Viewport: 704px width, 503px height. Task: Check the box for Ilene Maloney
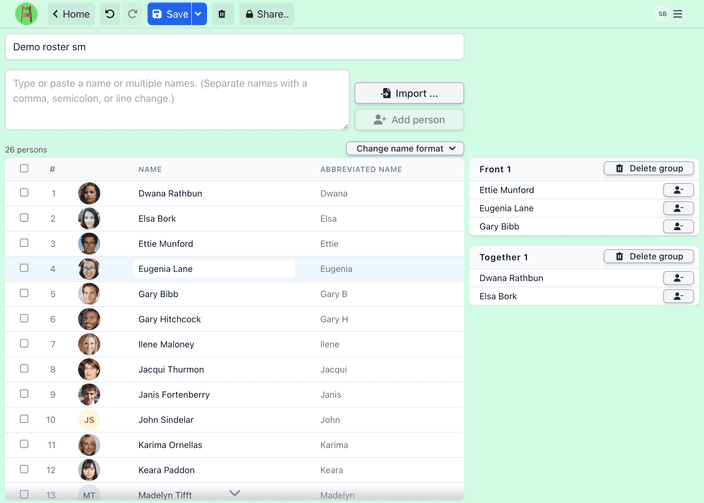pyautogui.click(x=24, y=343)
